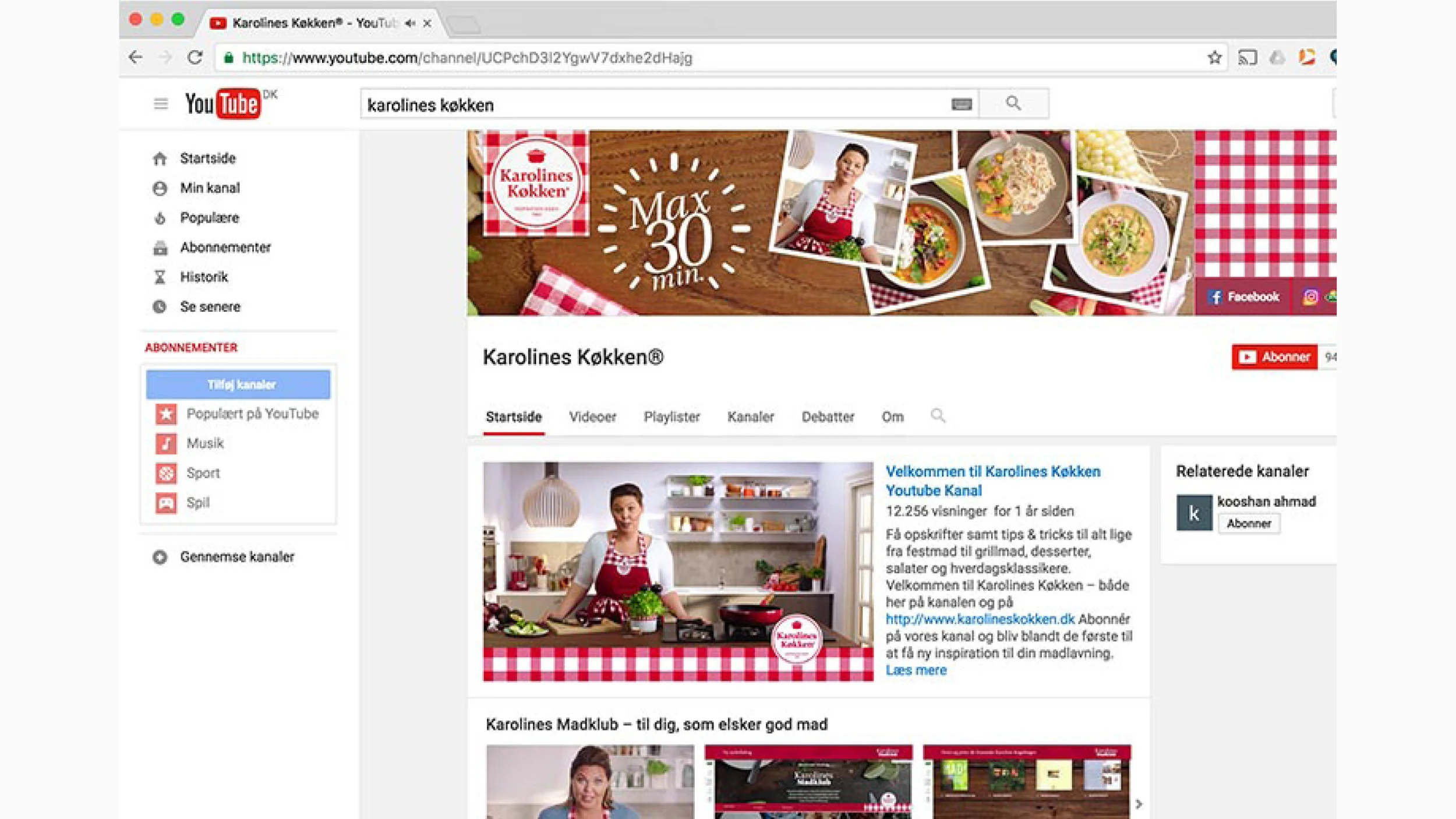Show next videos with the right chevron
Screen dimensions: 1456x819
1139,804
